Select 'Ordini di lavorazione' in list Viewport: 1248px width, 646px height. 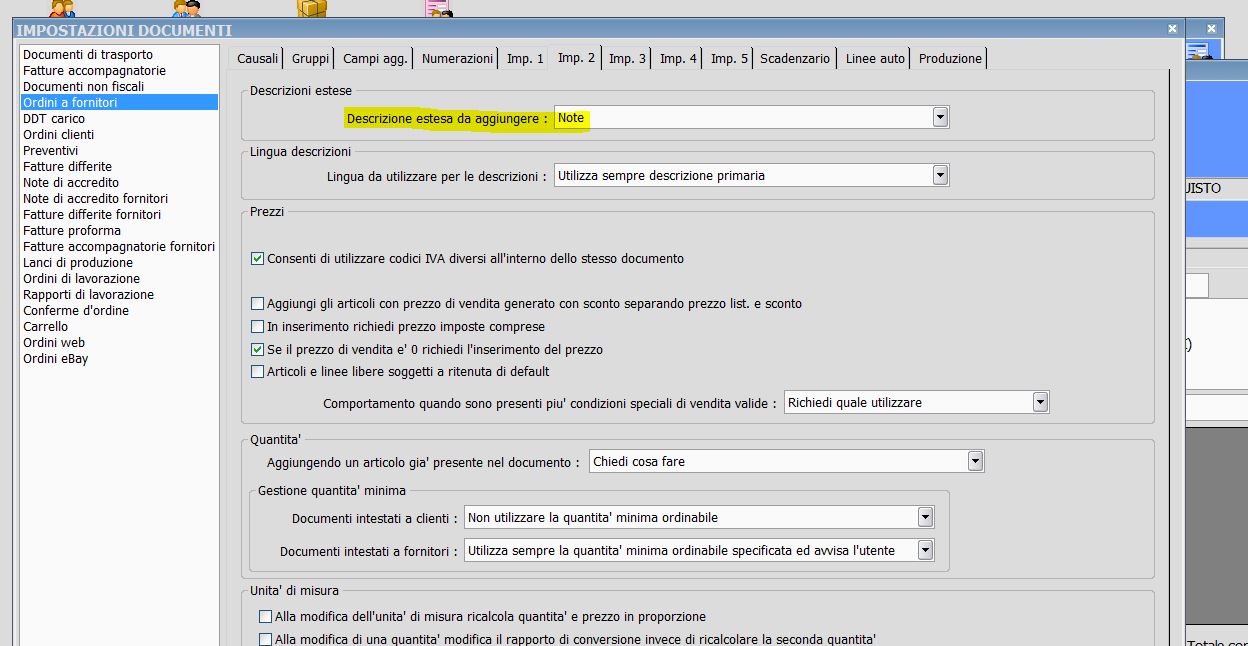(x=119, y=279)
